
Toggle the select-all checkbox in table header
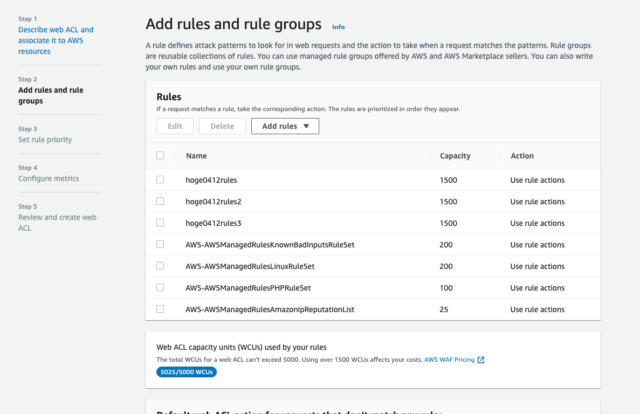pos(160,155)
